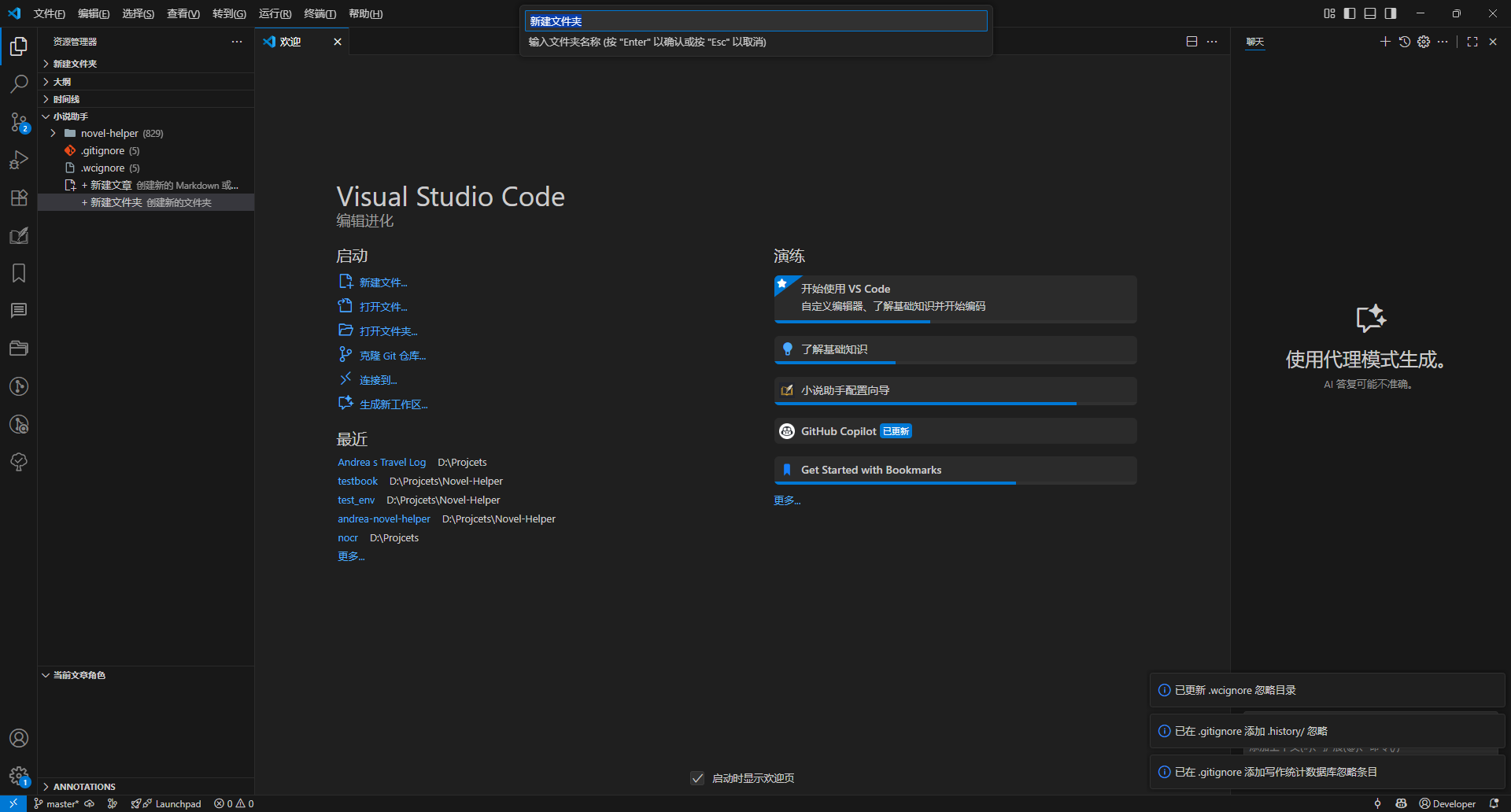Open Source Control view icon
The height and width of the screenshot is (812, 1511).
pos(19,122)
